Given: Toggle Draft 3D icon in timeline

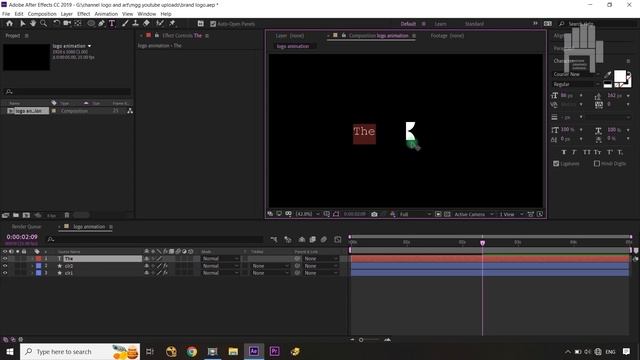Looking at the screenshot, I should point(288,240).
